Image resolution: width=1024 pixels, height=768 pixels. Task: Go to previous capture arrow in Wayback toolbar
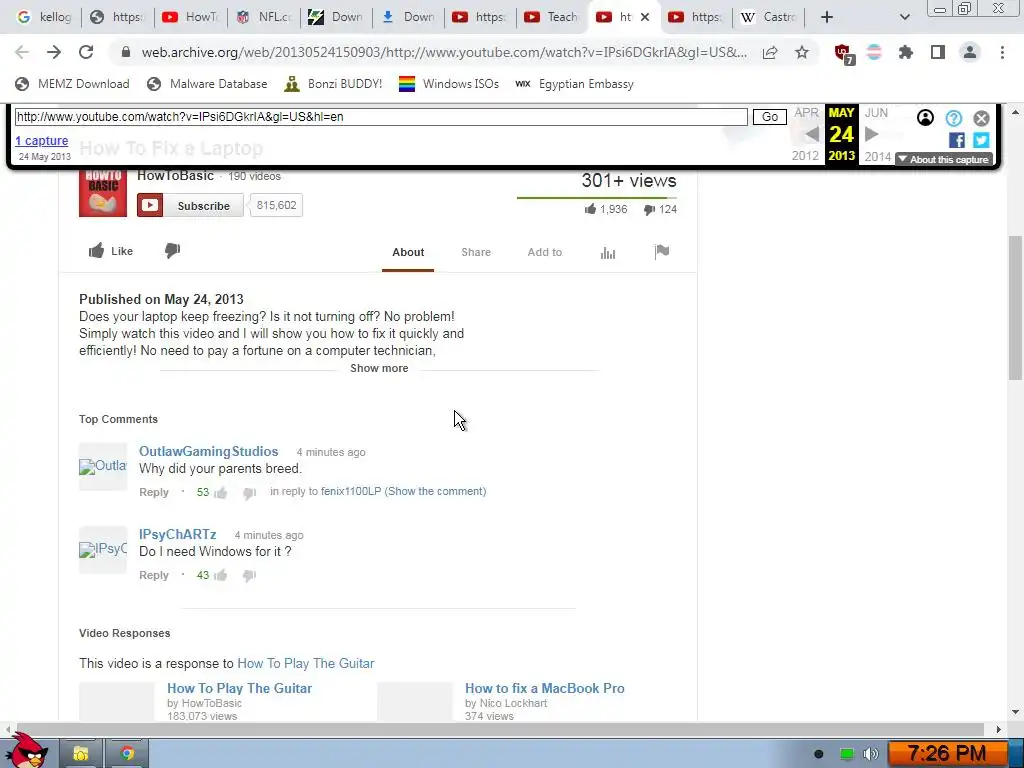click(x=812, y=135)
